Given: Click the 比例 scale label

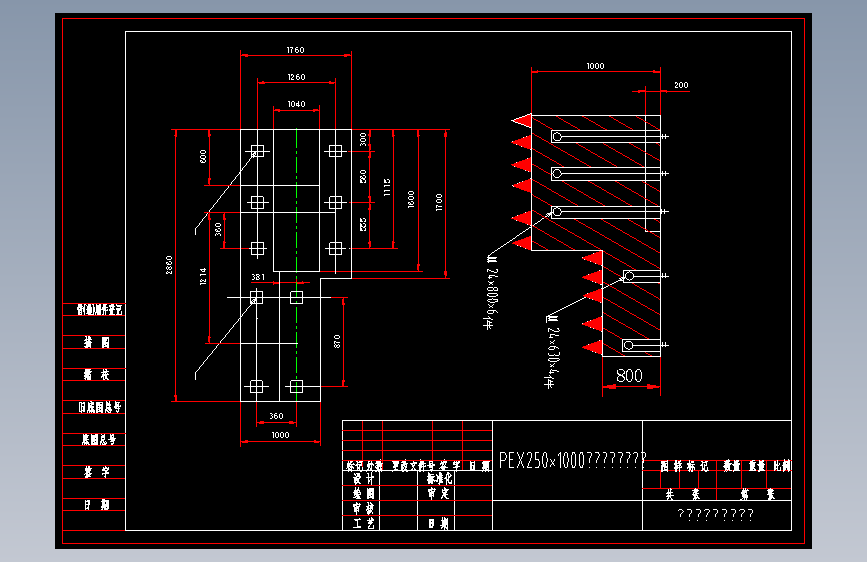Looking at the screenshot, I should [782, 466].
